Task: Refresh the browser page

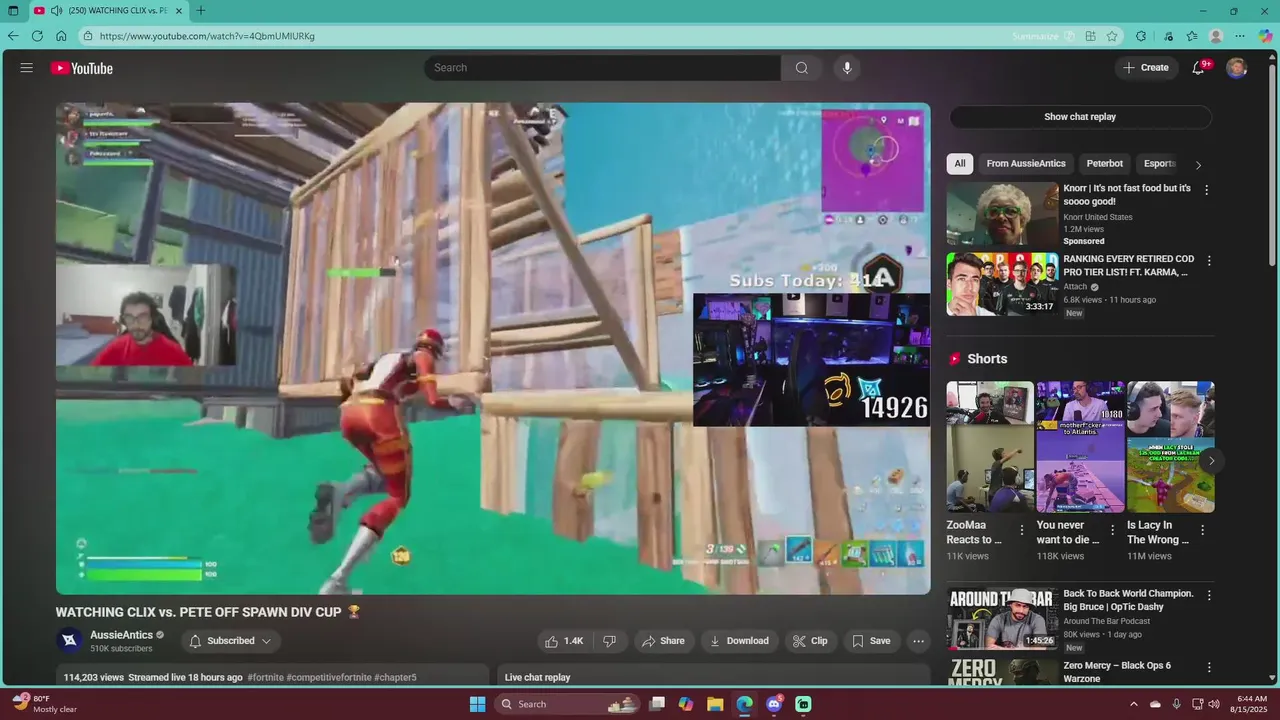Action: [x=37, y=36]
